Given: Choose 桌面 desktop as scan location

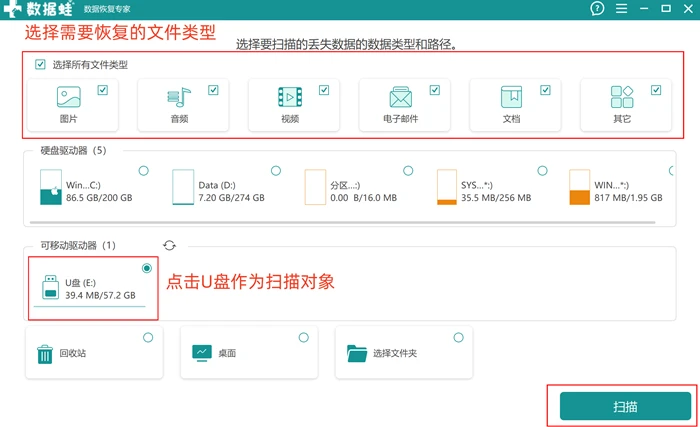Looking at the screenshot, I should point(249,353).
